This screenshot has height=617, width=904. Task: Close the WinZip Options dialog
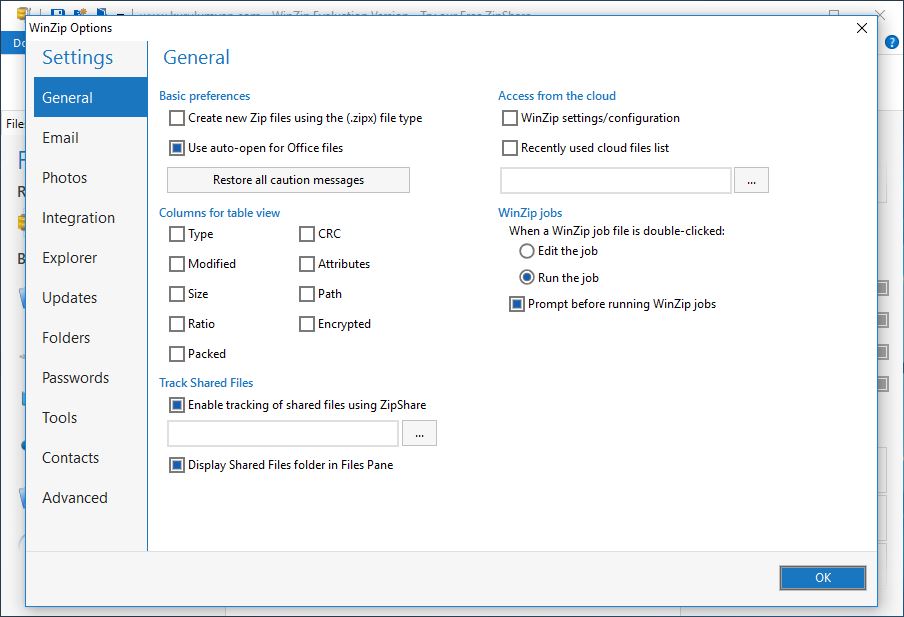click(x=862, y=28)
